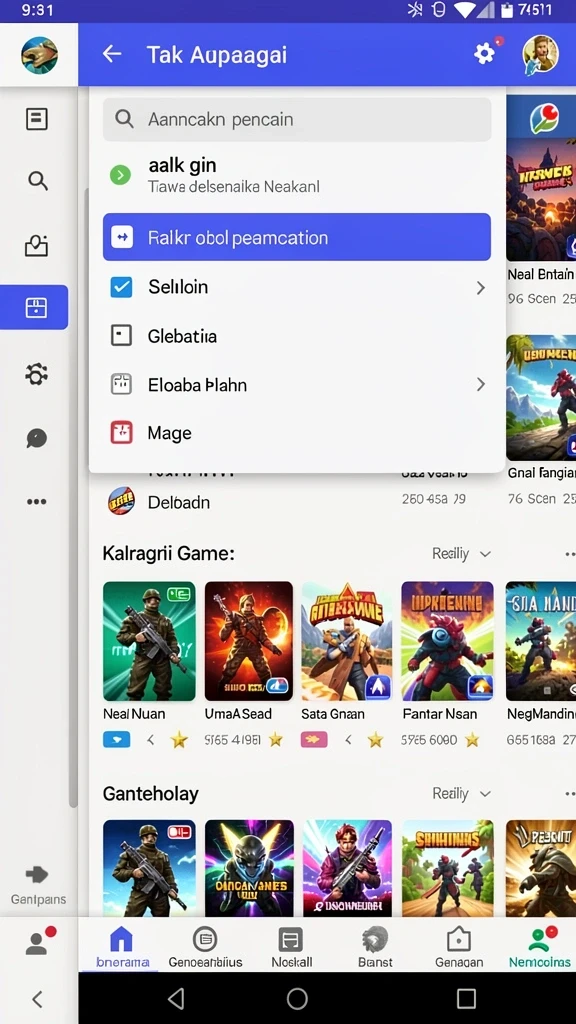This screenshot has height=1024, width=576.
Task: Click the Glebatiia square icon
Action: click(121, 336)
